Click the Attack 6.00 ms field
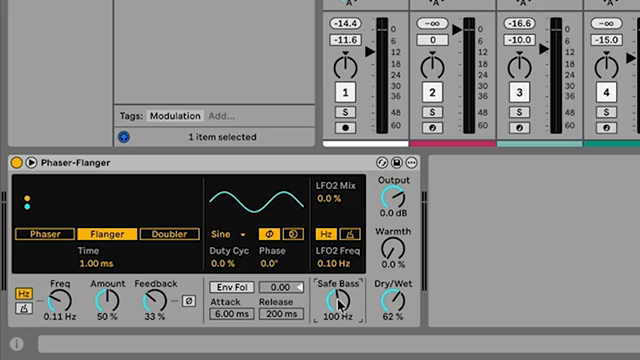This screenshot has height=360, width=640. click(x=232, y=314)
